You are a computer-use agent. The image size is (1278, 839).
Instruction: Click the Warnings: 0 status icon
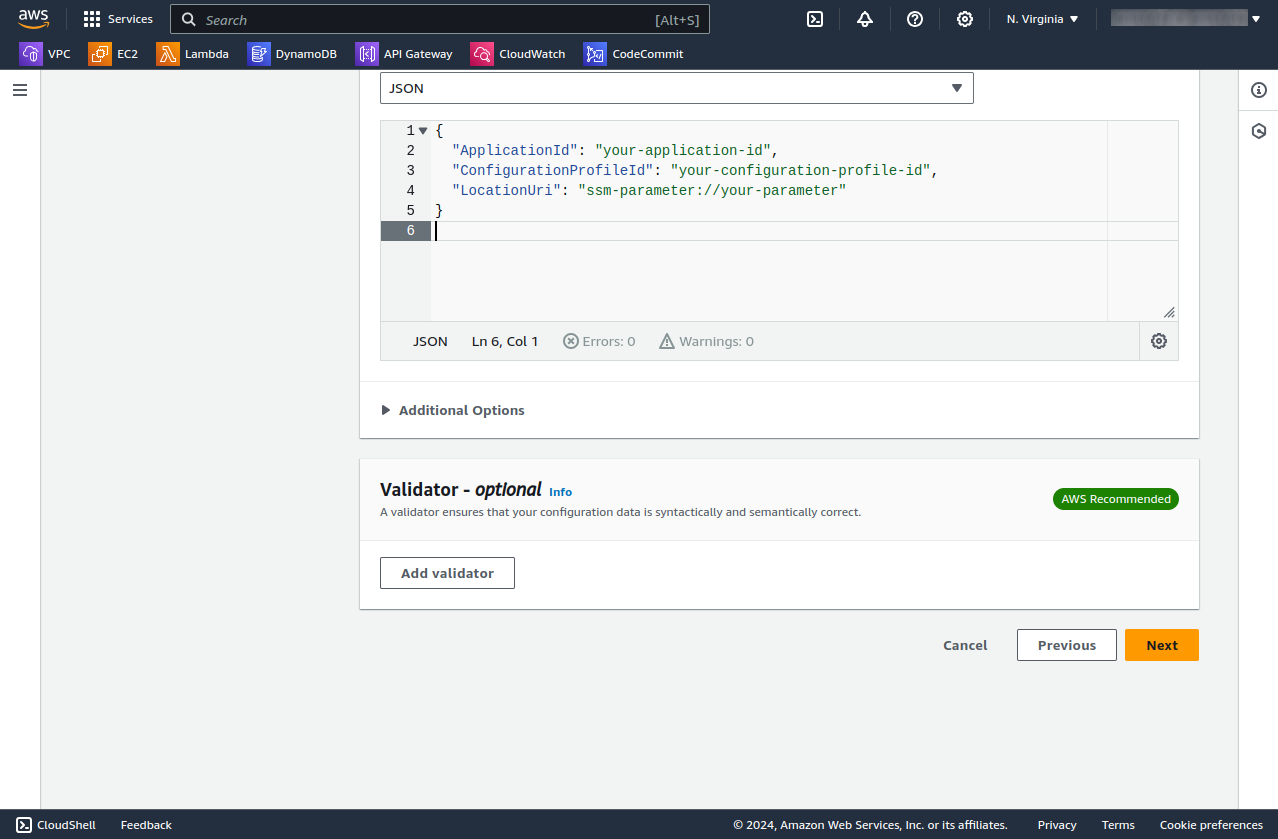click(667, 341)
